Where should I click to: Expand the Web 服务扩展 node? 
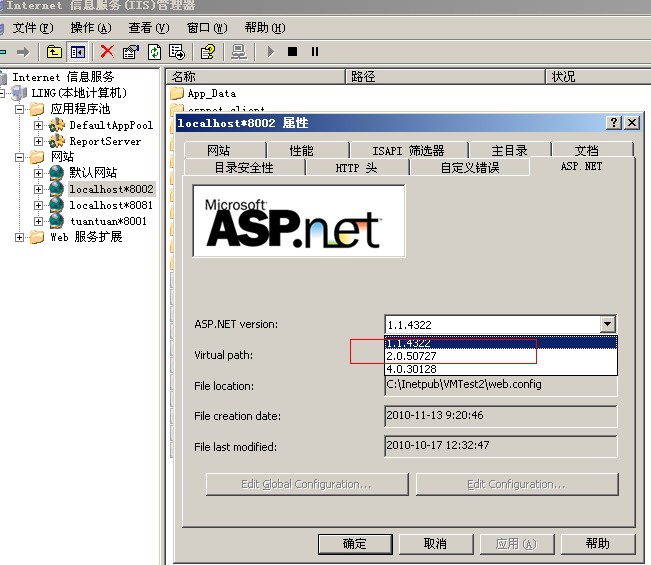(x=19, y=237)
